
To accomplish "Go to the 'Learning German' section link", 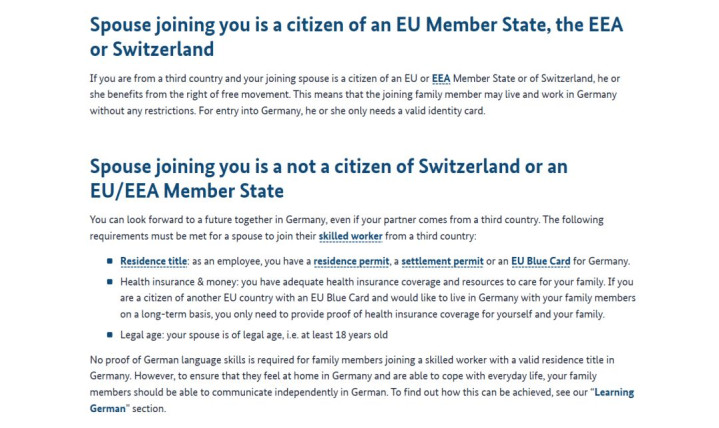I will pos(614,393).
